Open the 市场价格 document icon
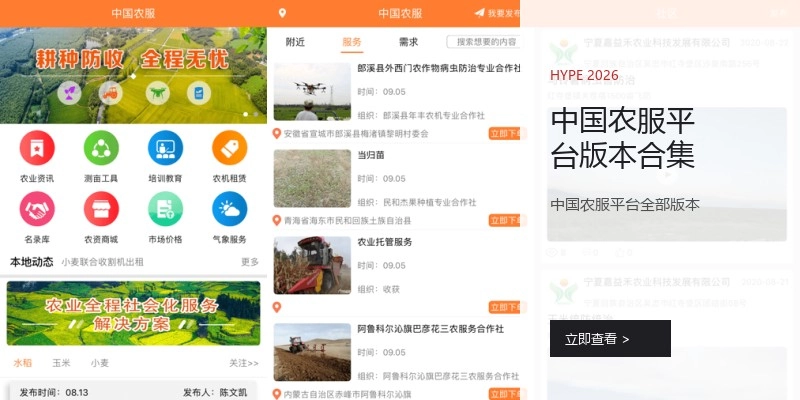Viewport: 800px width, 400px height. coord(165,209)
